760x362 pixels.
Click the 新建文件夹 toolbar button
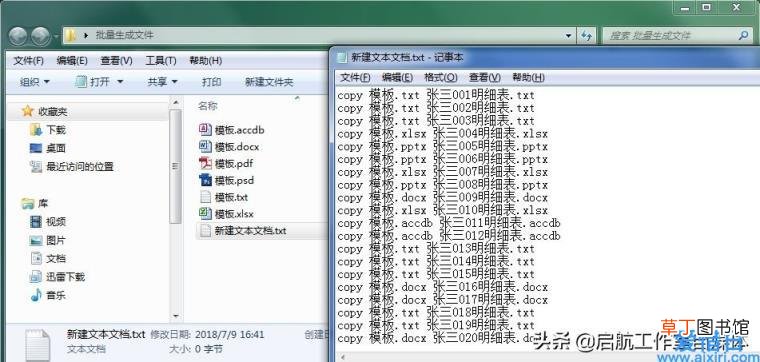(269, 82)
